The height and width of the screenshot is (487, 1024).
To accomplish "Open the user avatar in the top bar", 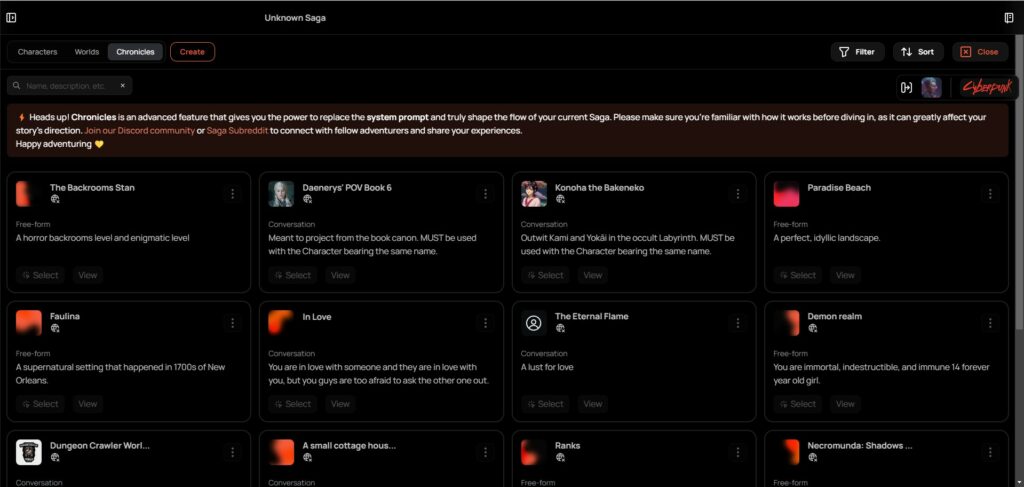I will coord(931,87).
